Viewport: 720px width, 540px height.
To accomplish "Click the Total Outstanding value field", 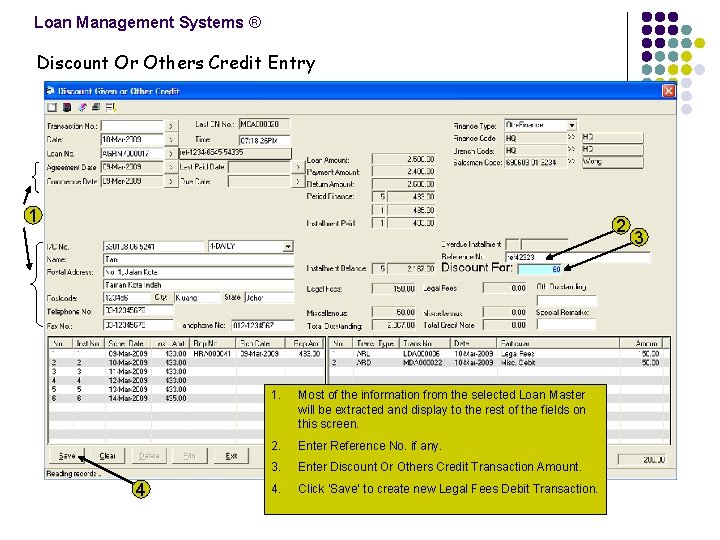I will click(x=394, y=325).
